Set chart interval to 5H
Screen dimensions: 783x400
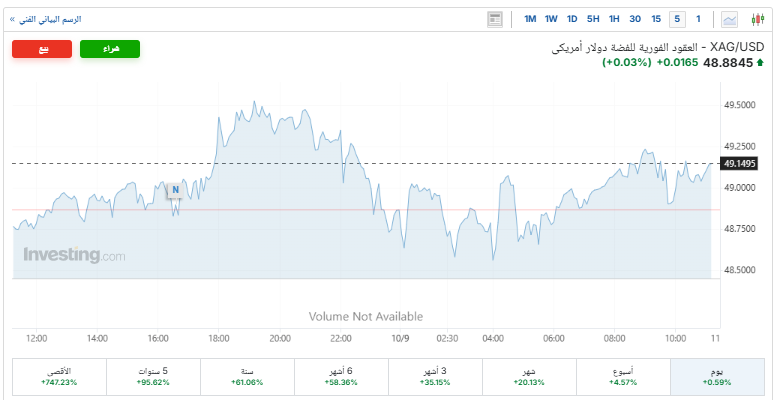[x=593, y=19]
